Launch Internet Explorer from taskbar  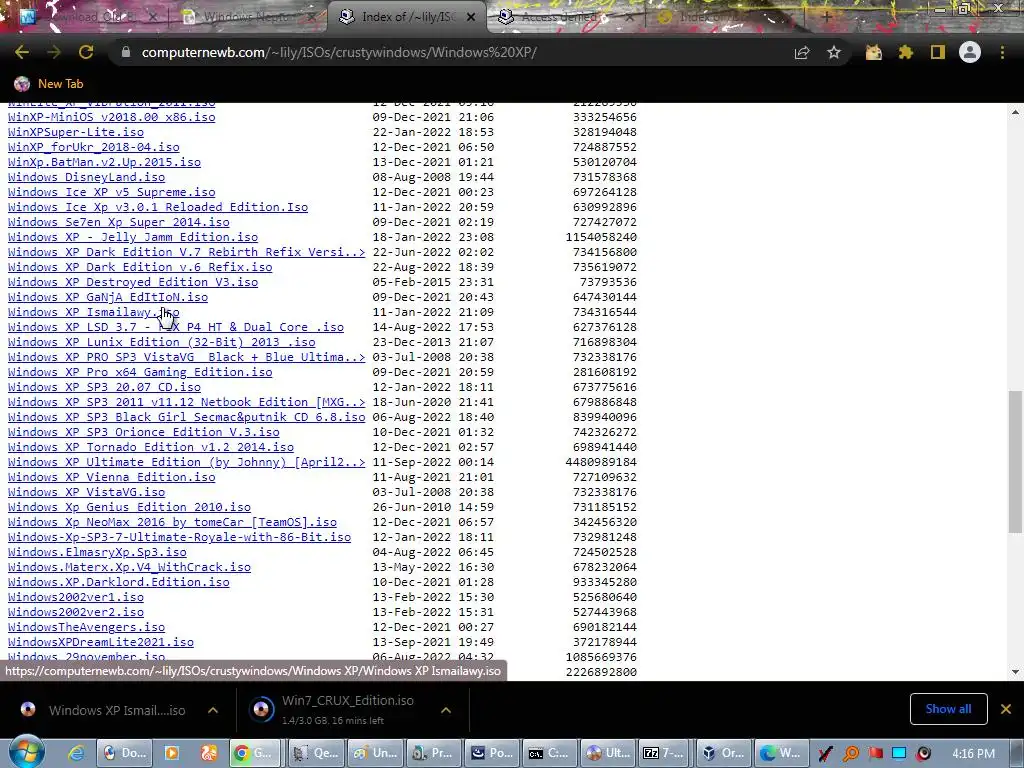[x=76, y=753]
